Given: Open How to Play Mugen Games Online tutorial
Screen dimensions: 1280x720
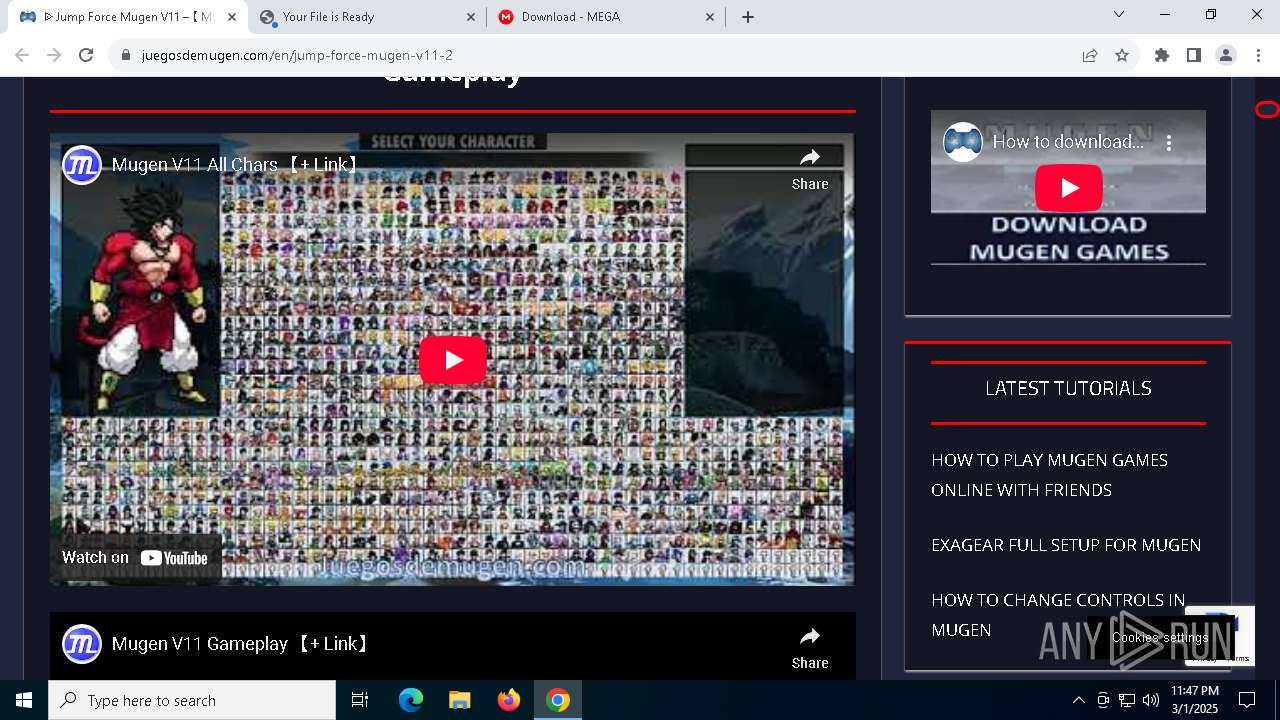Looking at the screenshot, I should click(1049, 475).
